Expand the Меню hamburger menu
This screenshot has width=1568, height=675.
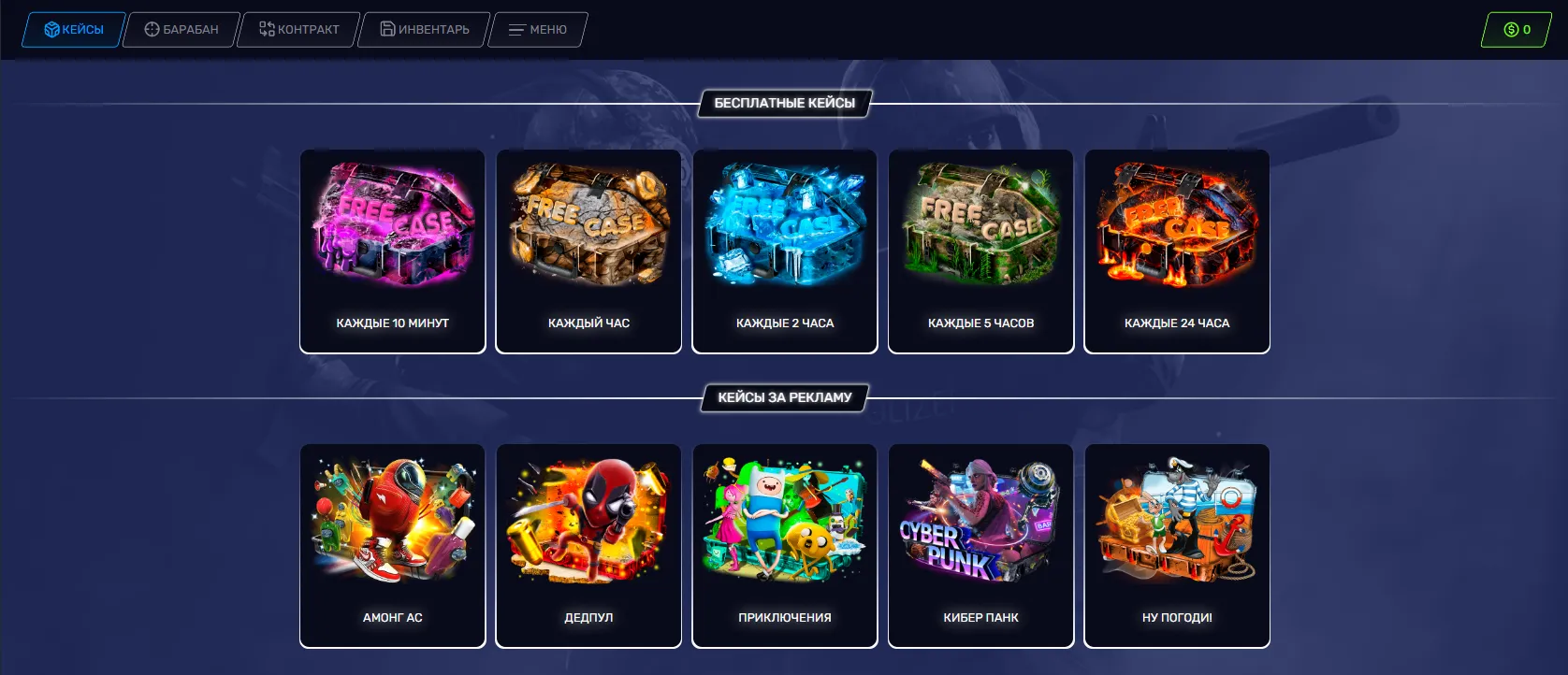coord(538,29)
